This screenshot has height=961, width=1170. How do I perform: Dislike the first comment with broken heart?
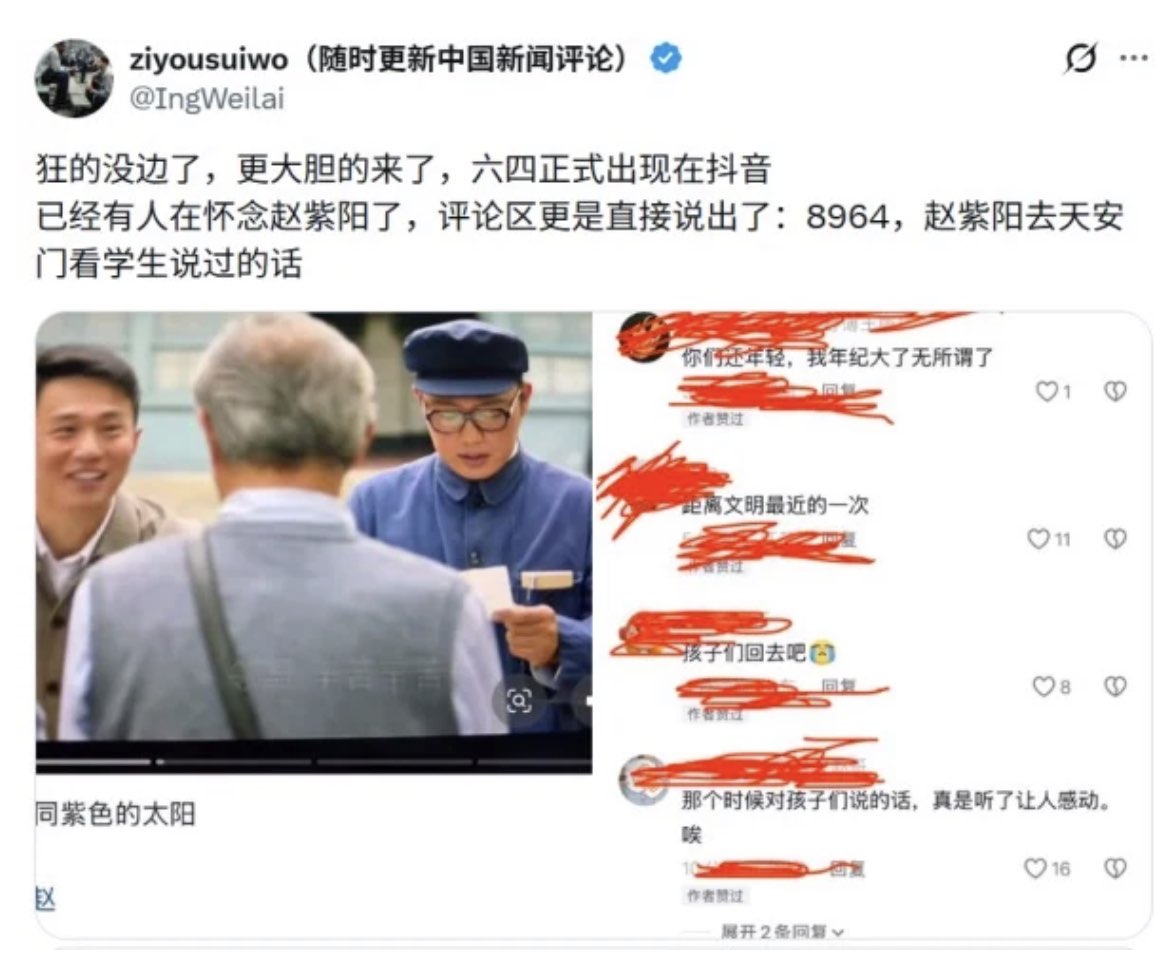tap(1115, 391)
